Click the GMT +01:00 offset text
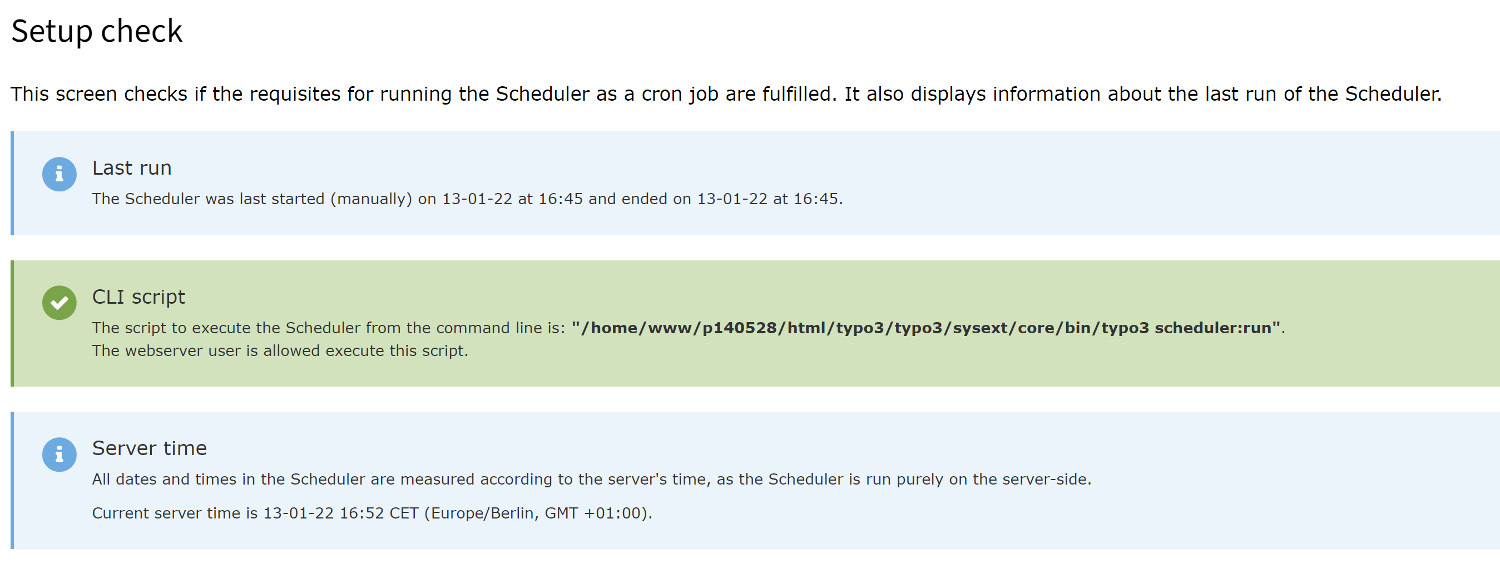Screen dimensions: 1500x573 [x=596, y=513]
